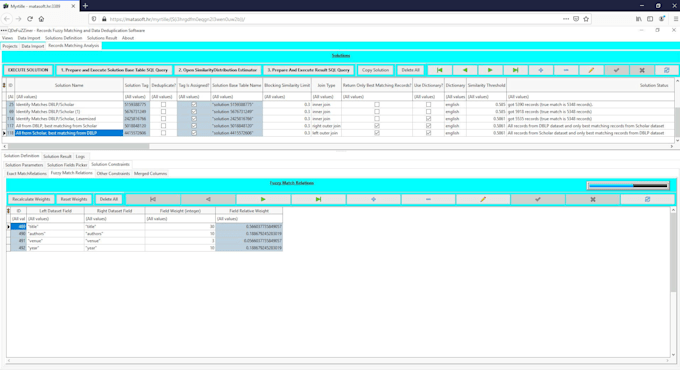Cancel edit with Solutions X icon
The height and width of the screenshot is (370, 680).
pos(642,70)
